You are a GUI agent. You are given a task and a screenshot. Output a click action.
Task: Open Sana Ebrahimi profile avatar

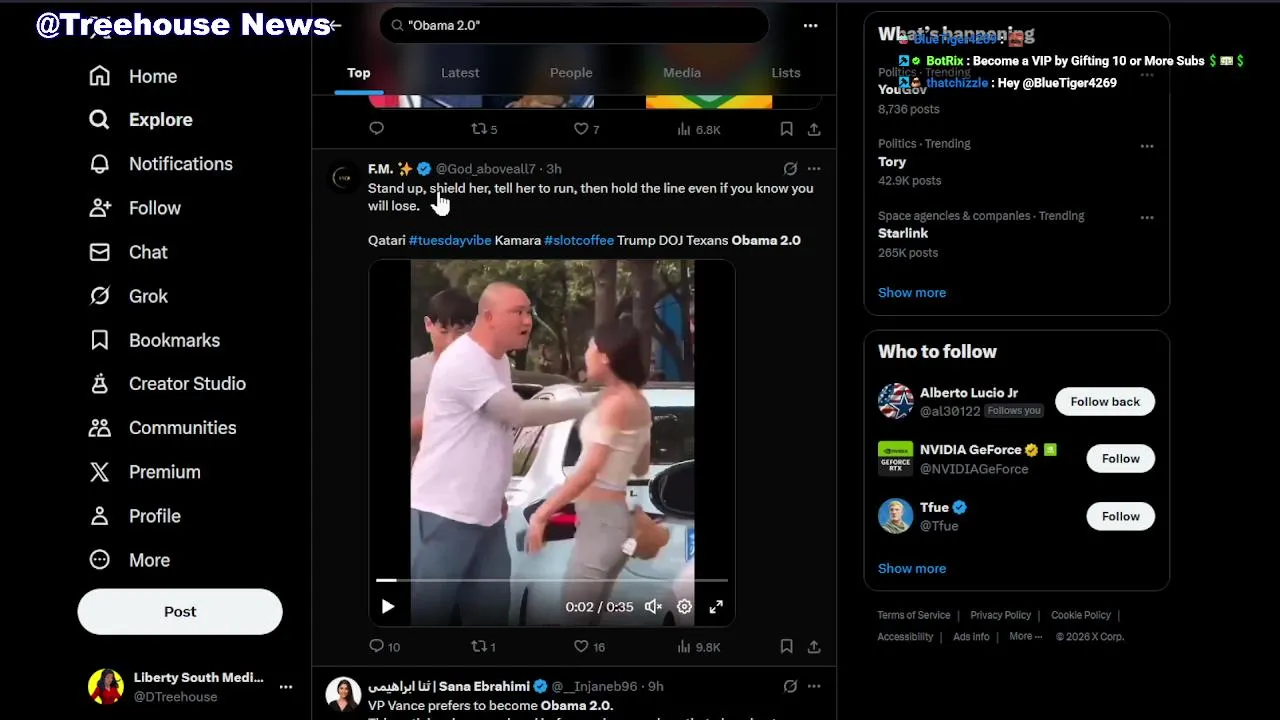coord(344,695)
